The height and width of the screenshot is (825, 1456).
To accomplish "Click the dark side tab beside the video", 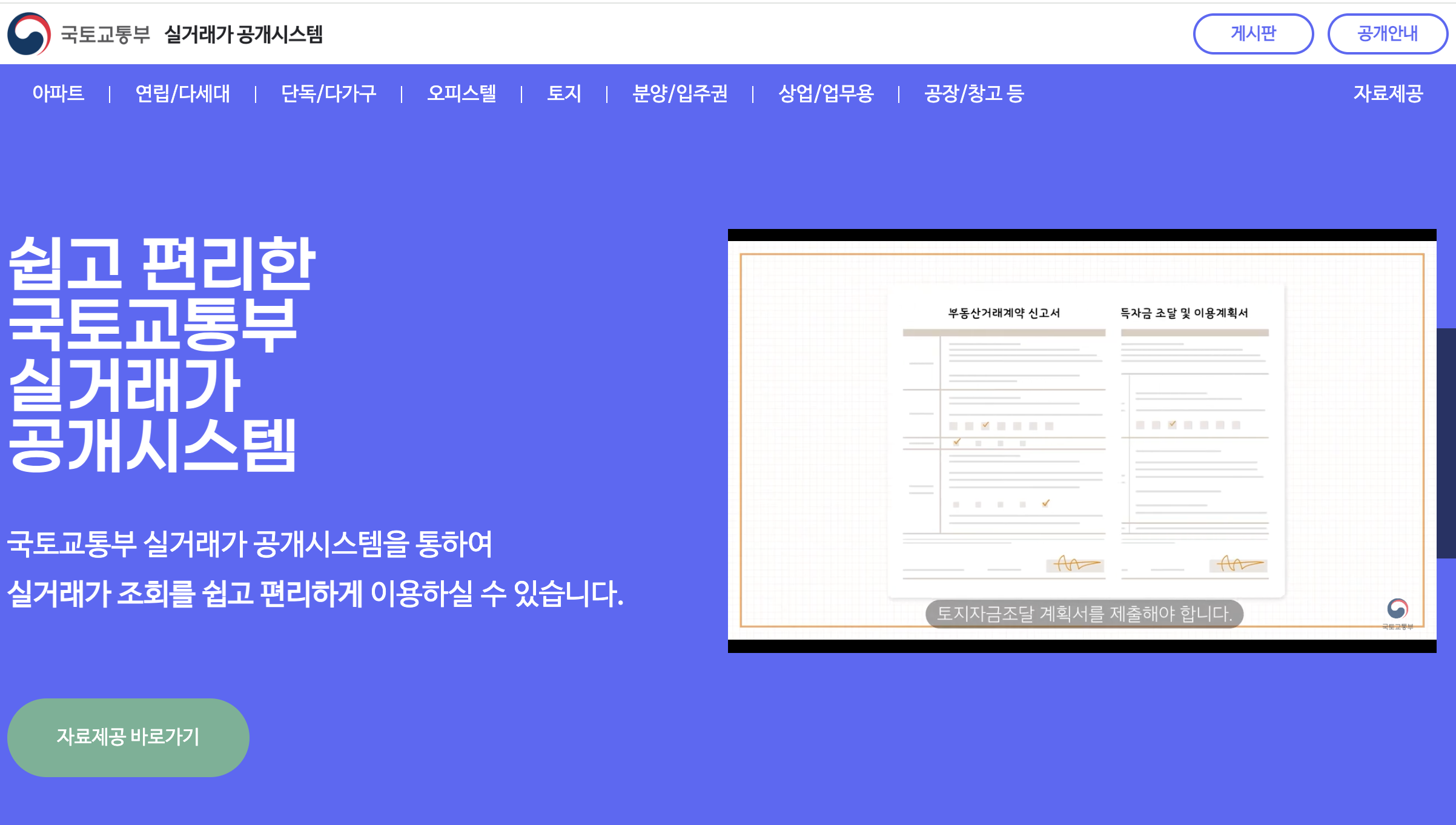I will tap(1446, 443).
